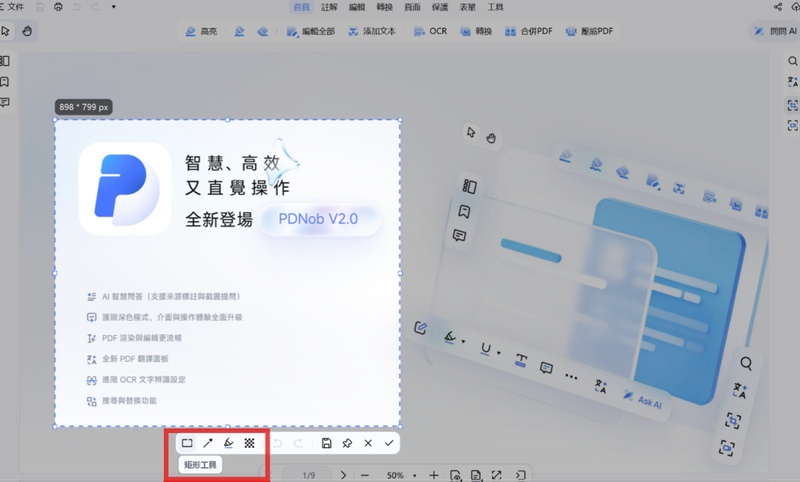Zoom out with the minus button
This screenshot has width=800, height=482.
364,475
